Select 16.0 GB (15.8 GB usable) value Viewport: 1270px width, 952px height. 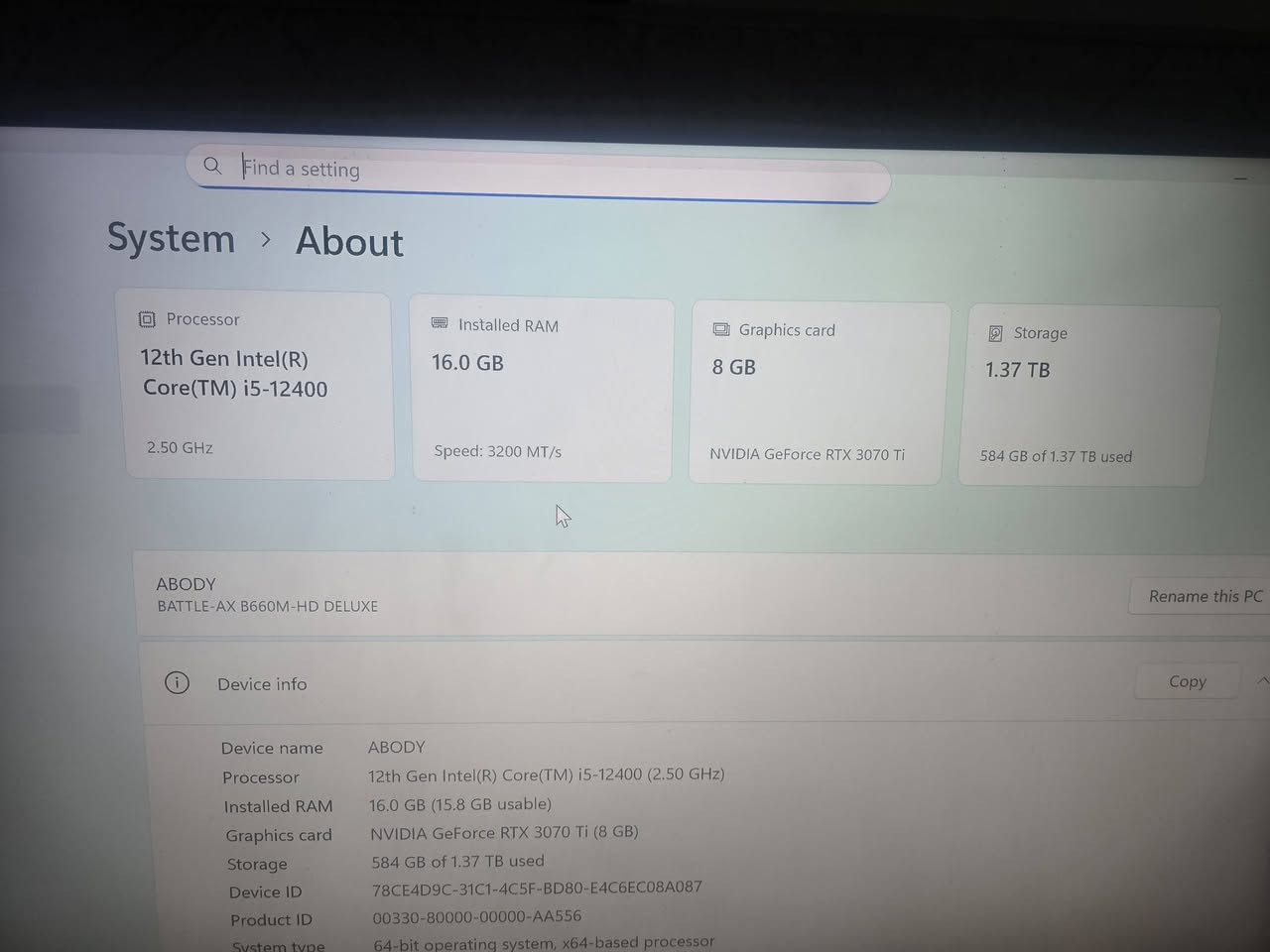point(460,804)
